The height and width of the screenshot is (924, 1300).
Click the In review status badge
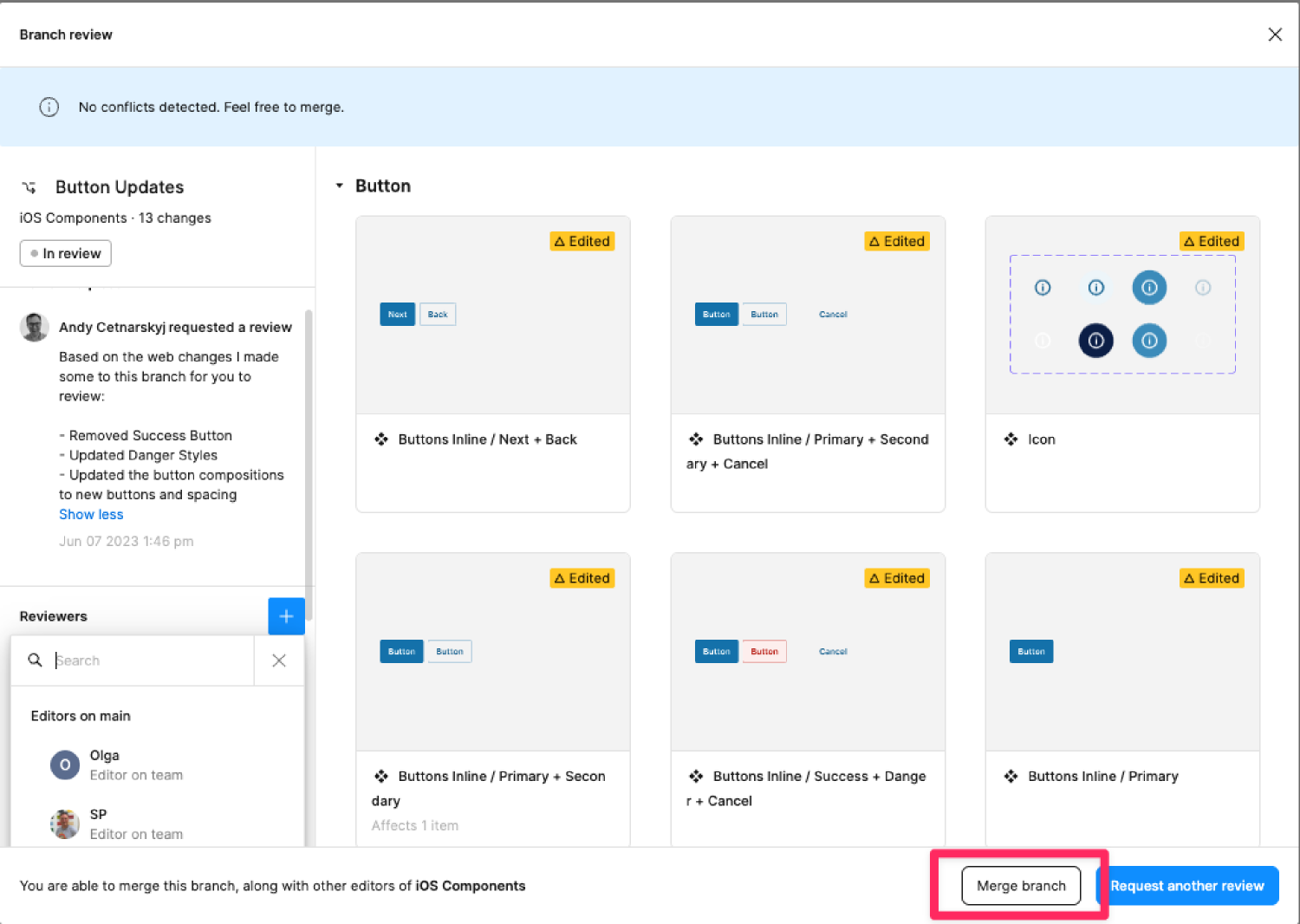[66, 254]
